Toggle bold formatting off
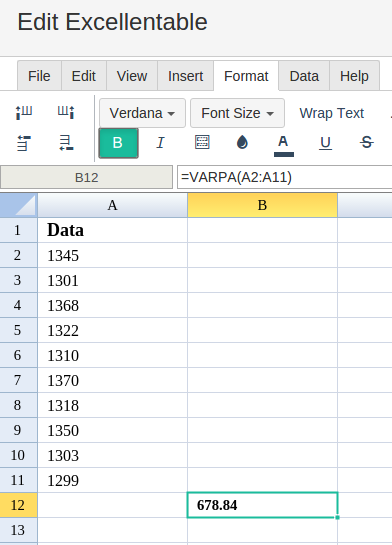The height and width of the screenshot is (545, 392). (119, 143)
